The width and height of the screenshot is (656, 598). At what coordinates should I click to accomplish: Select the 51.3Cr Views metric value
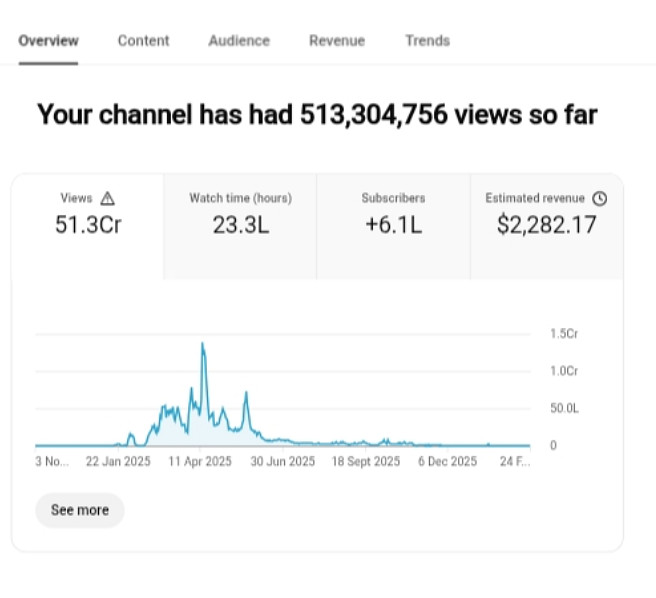[x=88, y=225]
